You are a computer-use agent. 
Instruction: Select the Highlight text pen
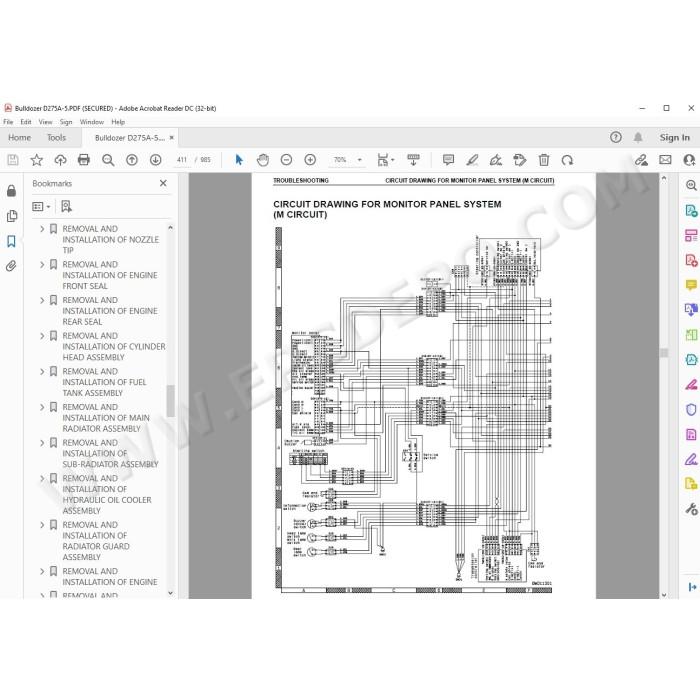pyautogui.click(x=472, y=160)
